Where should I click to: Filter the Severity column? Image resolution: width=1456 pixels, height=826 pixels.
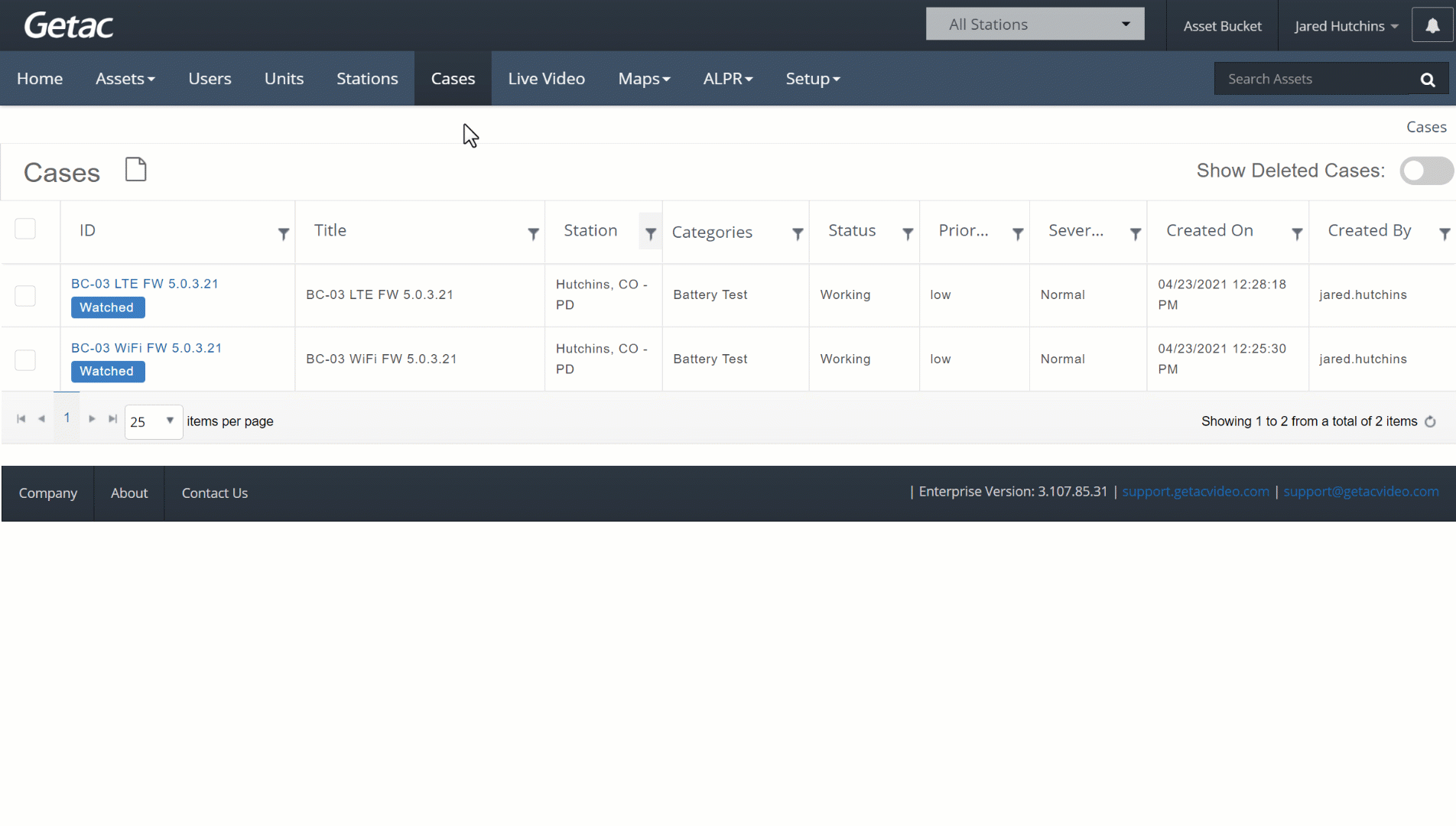tap(1135, 234)
